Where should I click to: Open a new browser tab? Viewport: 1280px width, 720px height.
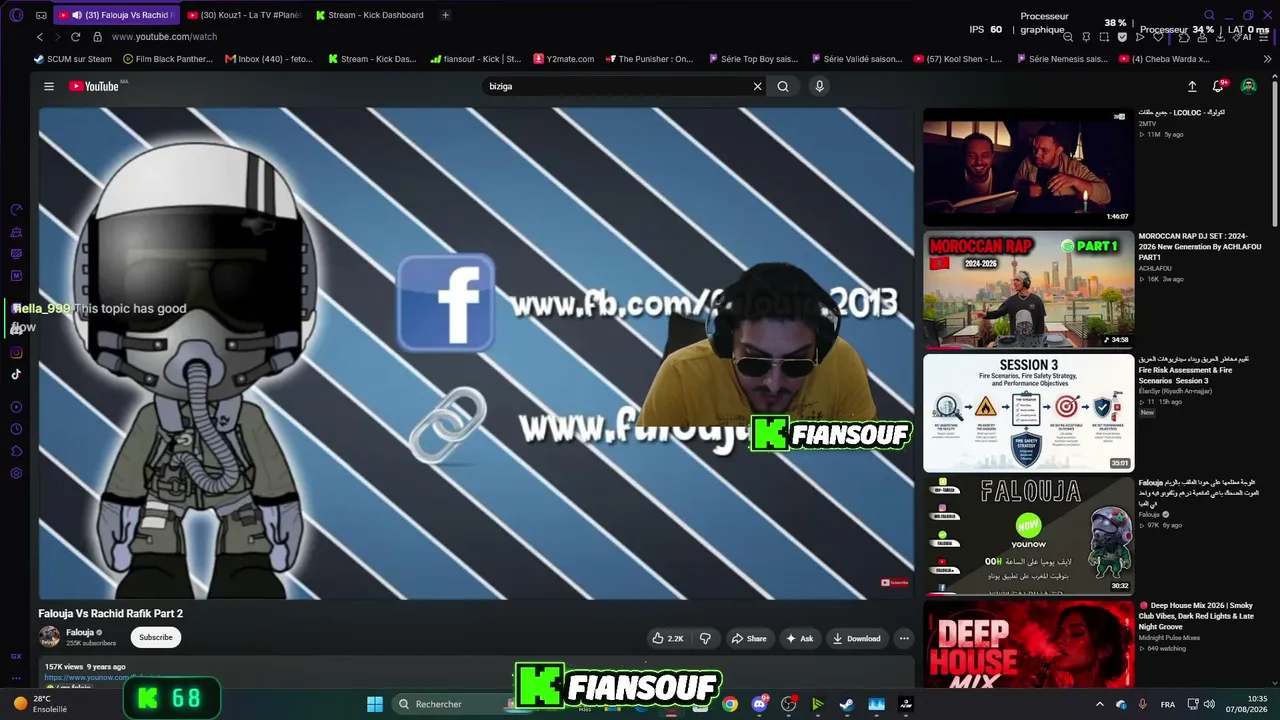(x=445, y=15)
